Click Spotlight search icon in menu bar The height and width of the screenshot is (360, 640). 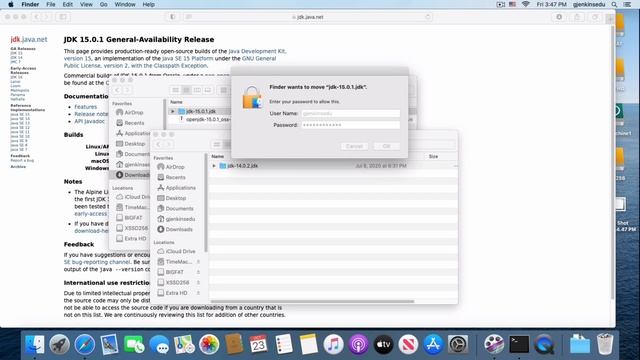tap(614, 4)
